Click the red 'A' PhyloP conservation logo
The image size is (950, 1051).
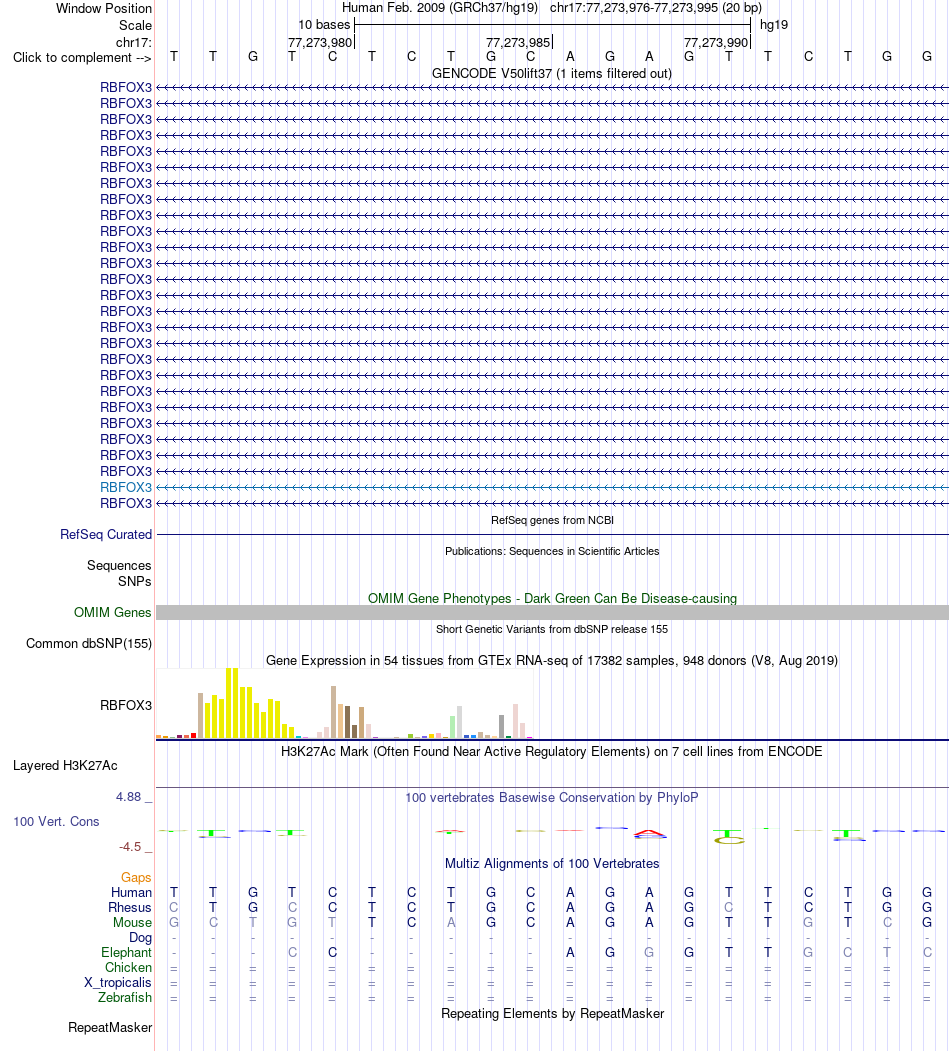point(650,834)
